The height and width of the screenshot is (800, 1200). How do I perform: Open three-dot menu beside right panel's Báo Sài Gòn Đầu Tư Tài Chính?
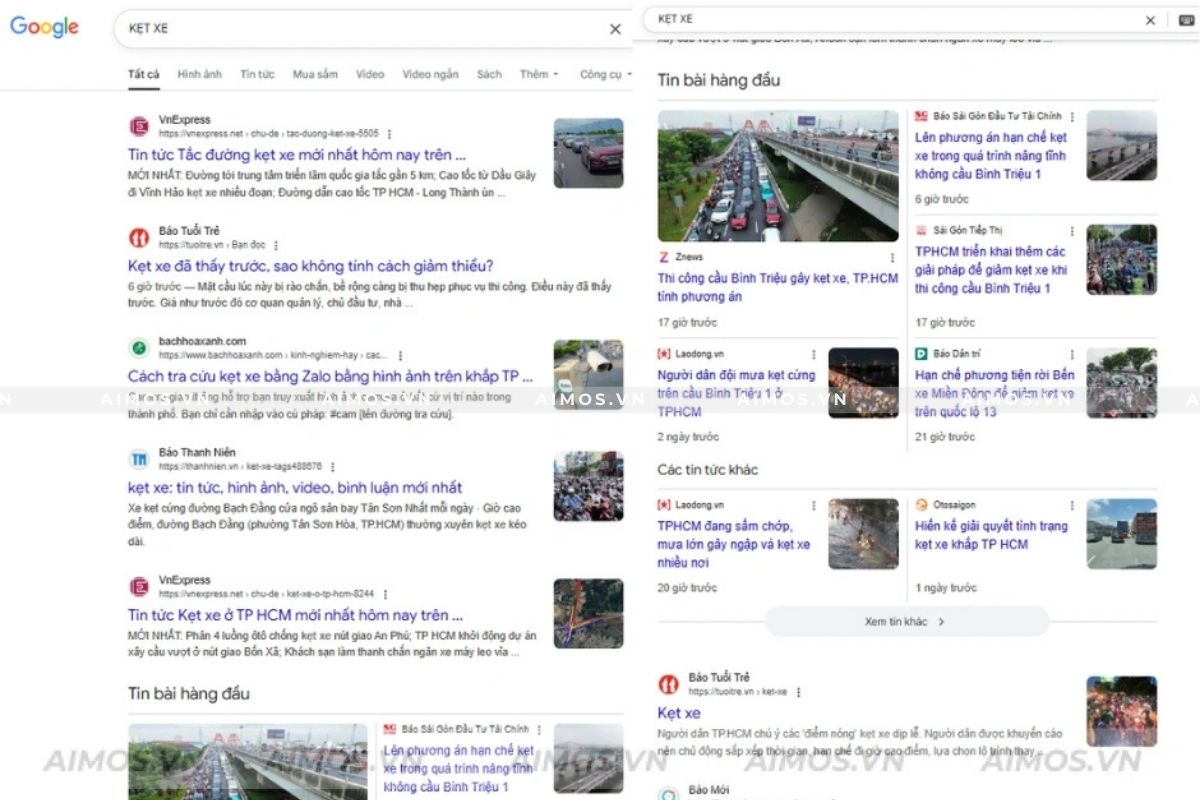click(1072, 117)
